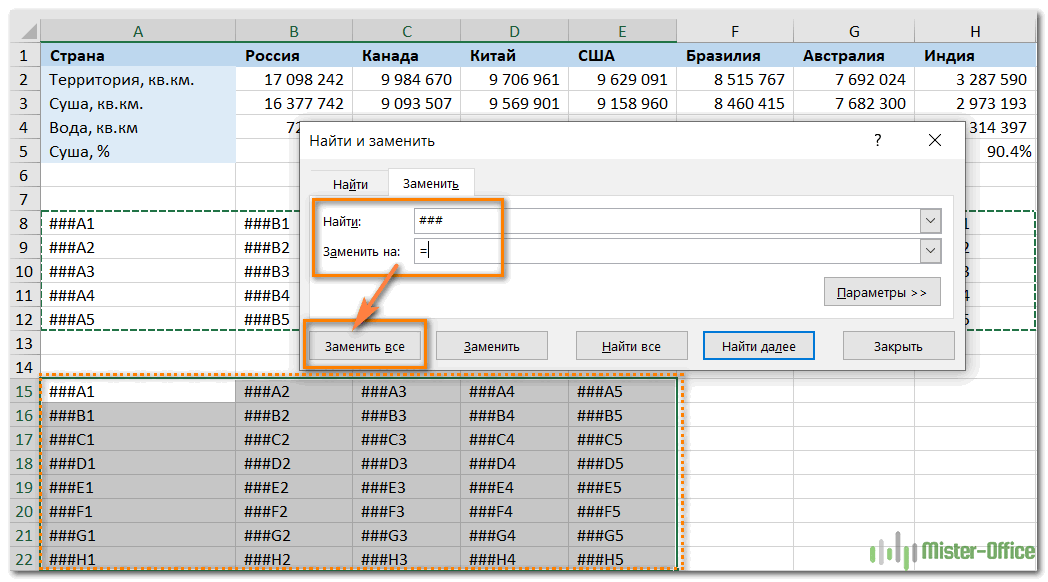Select cell B1 containing Россия
The image size is (1048, 582).
(293, 56)
